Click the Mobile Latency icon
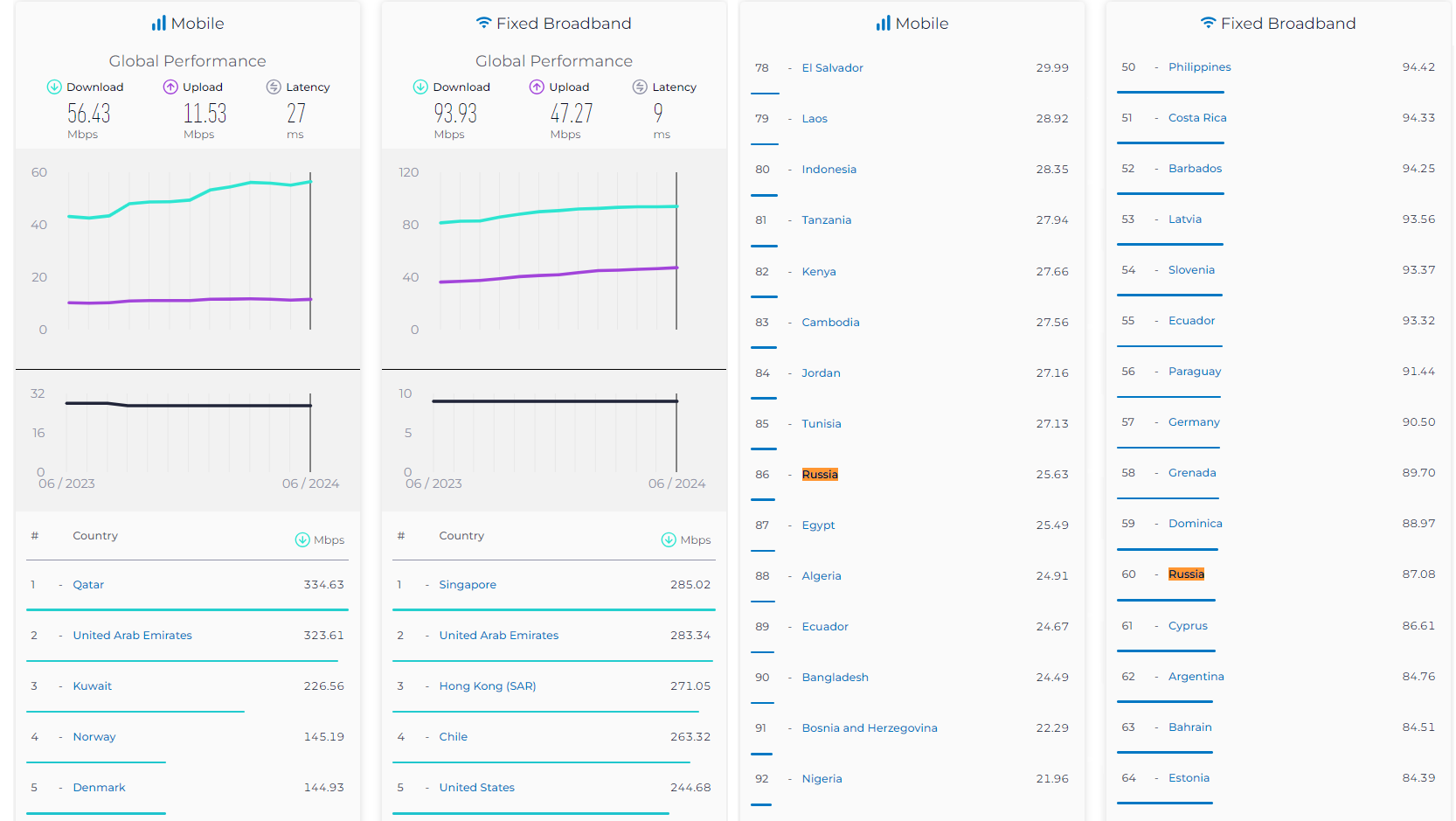The image size is (1456, 821). pos(274,87)
